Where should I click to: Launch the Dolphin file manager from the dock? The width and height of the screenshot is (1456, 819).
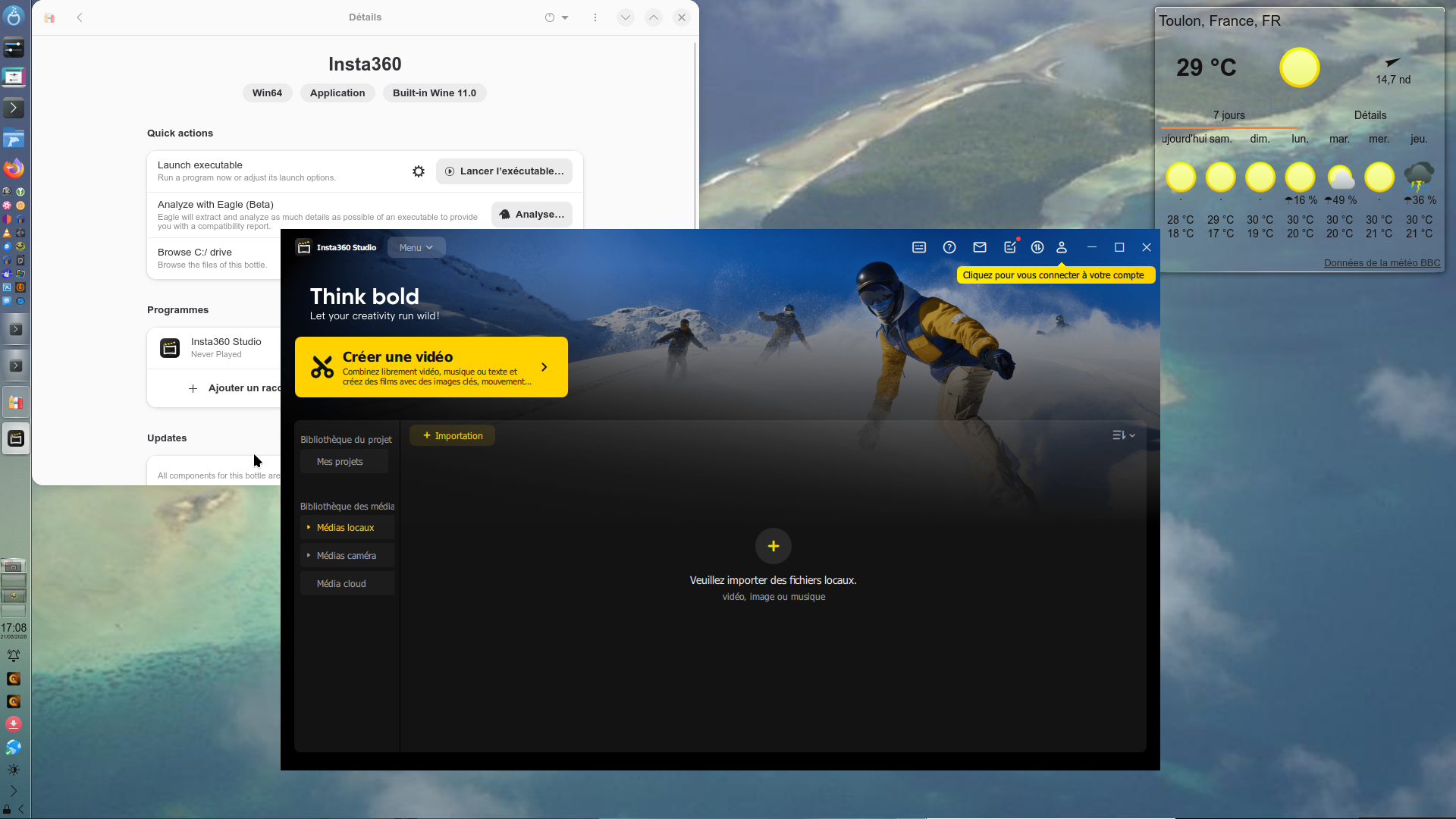point(14,139)
